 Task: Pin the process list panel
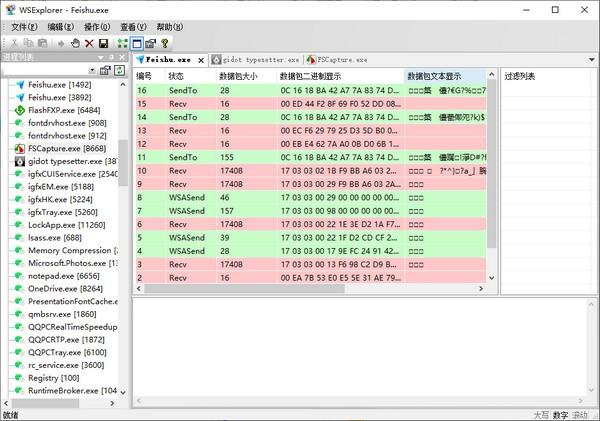click(x=111, y=57)
